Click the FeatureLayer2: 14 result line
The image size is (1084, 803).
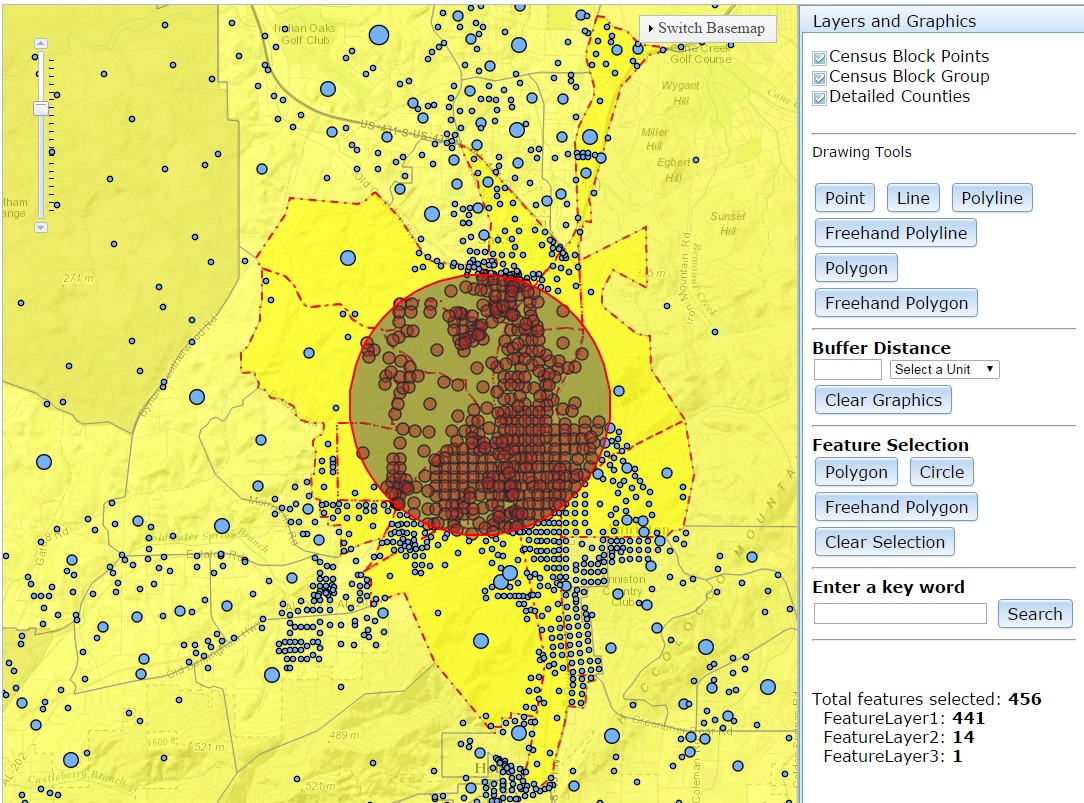(899, 737)
